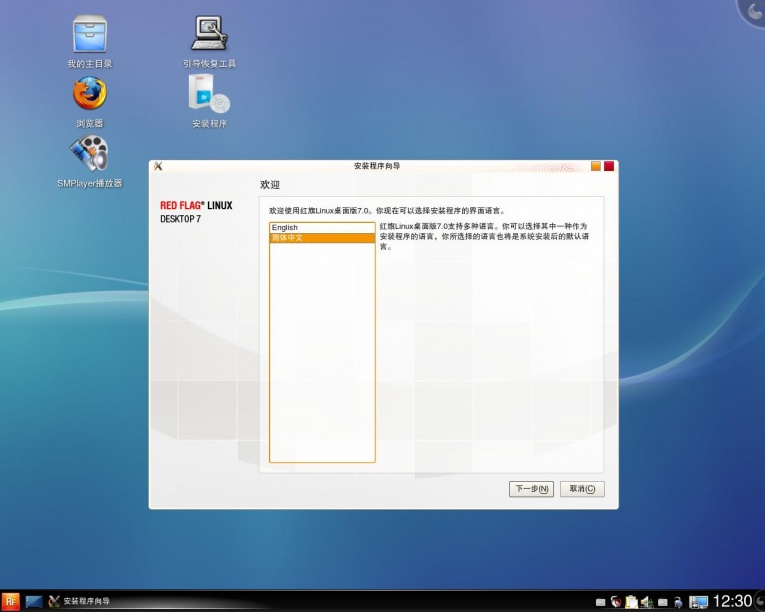
Task: Click the installer wizard title bar icon
Action: [158, 166]
